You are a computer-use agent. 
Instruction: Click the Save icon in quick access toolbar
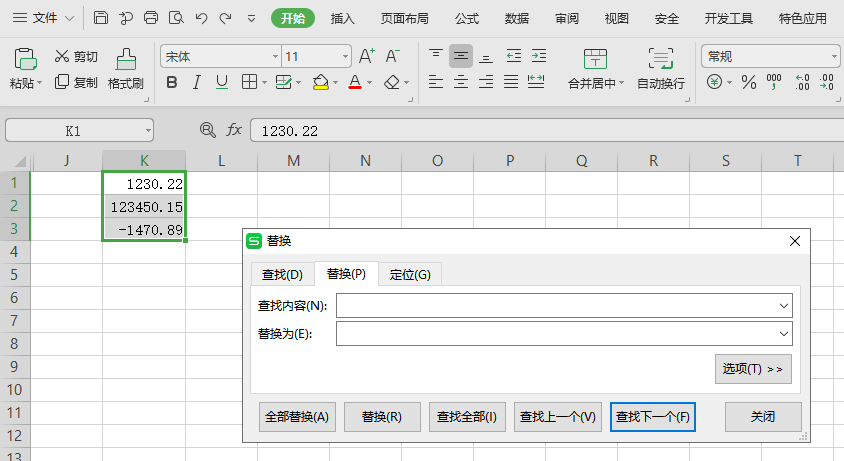pos(101,18)
